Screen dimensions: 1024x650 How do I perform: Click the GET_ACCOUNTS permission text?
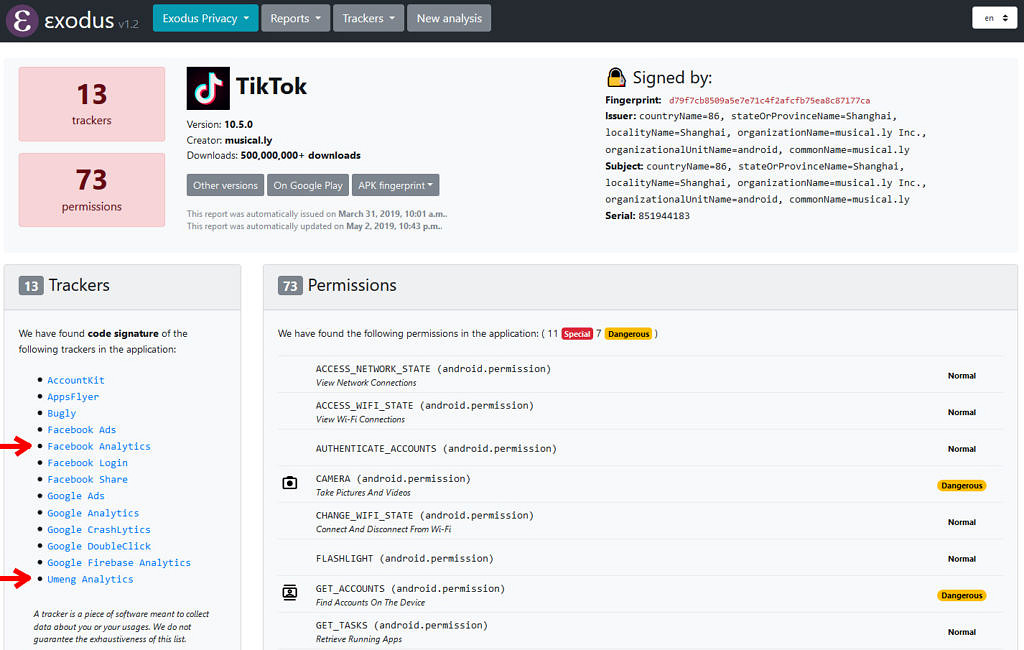(x=410, y=589)
